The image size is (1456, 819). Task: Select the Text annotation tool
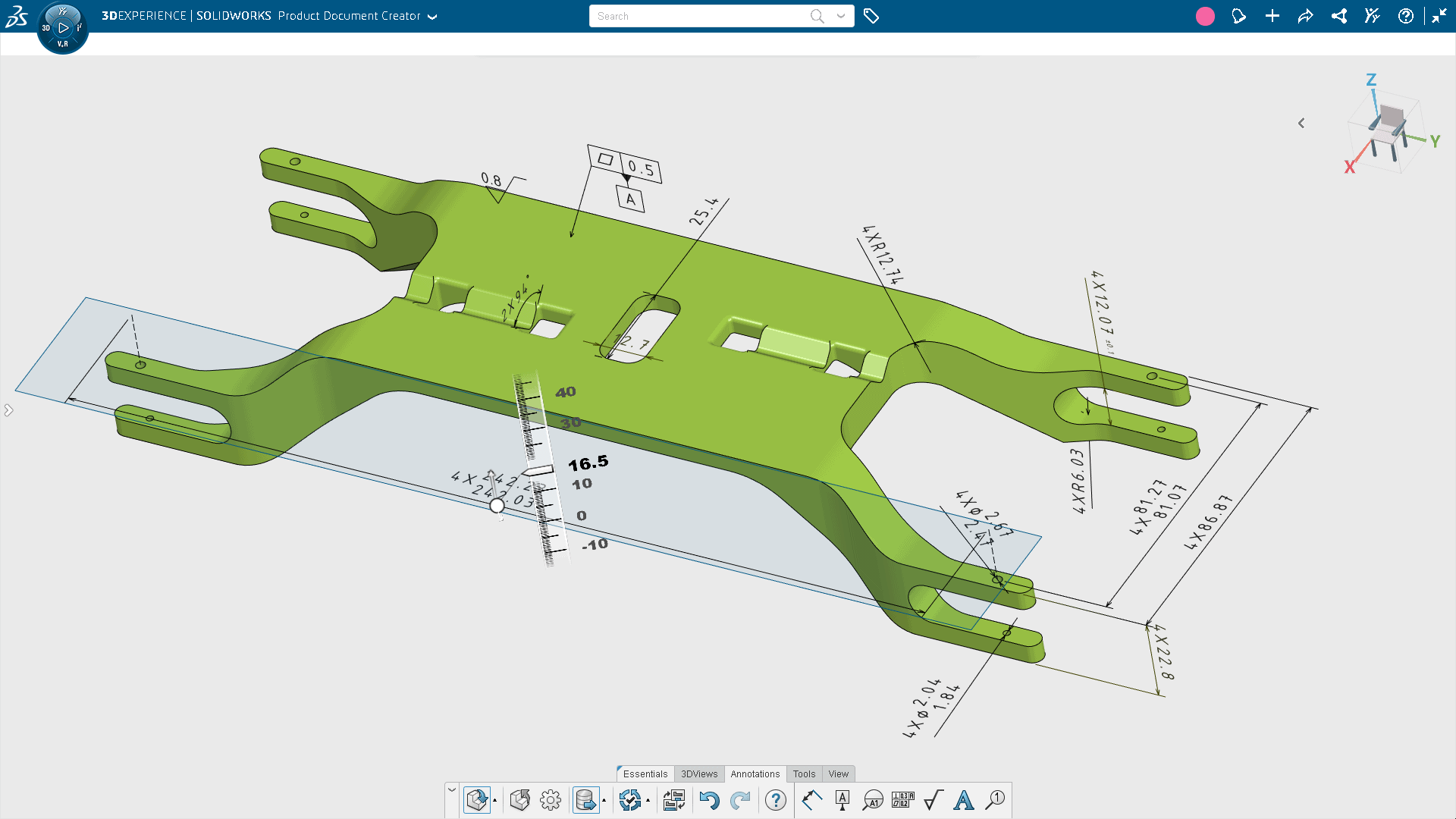coord(964,800)
